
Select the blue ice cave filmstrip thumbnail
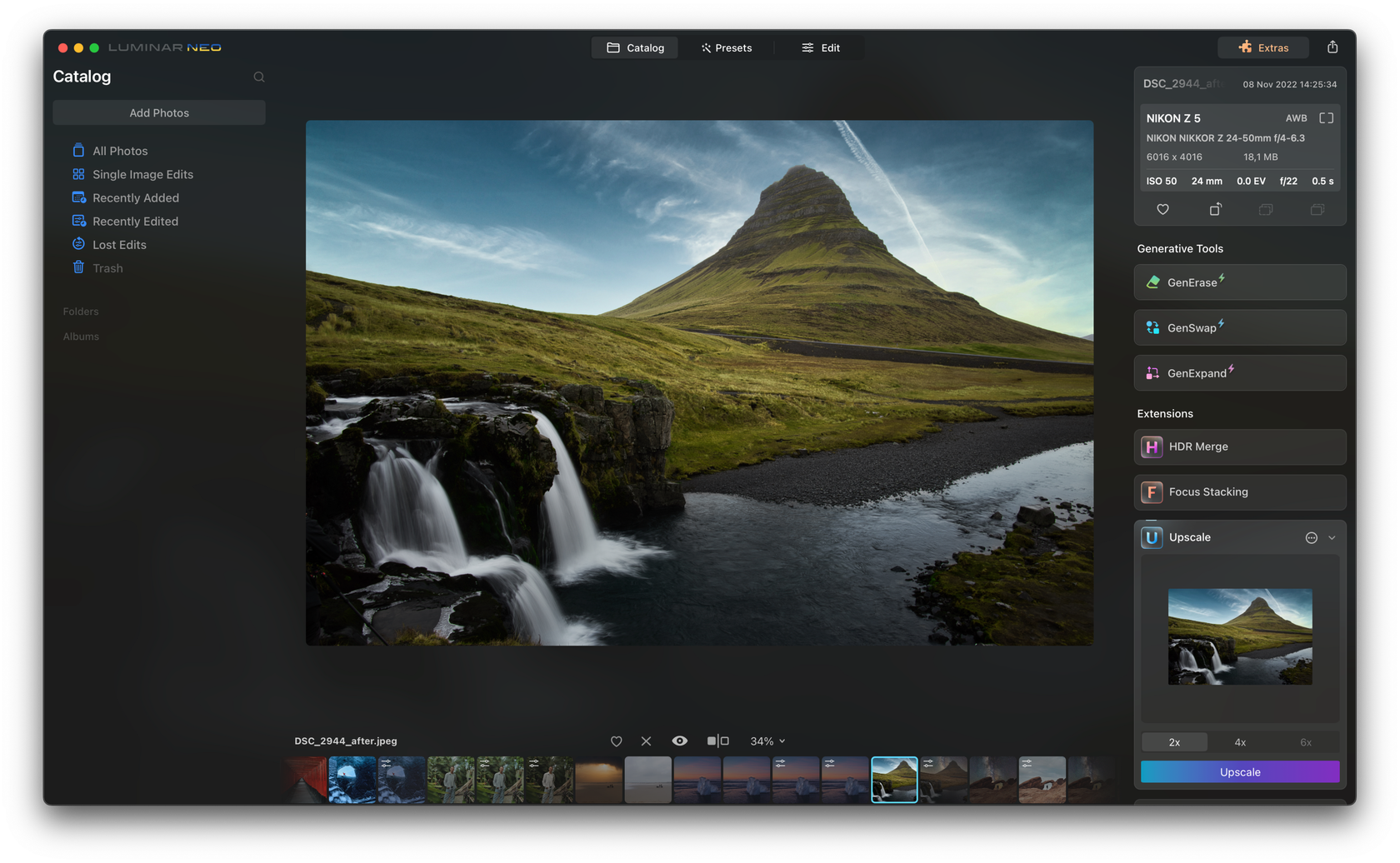(x=352, y=780)
